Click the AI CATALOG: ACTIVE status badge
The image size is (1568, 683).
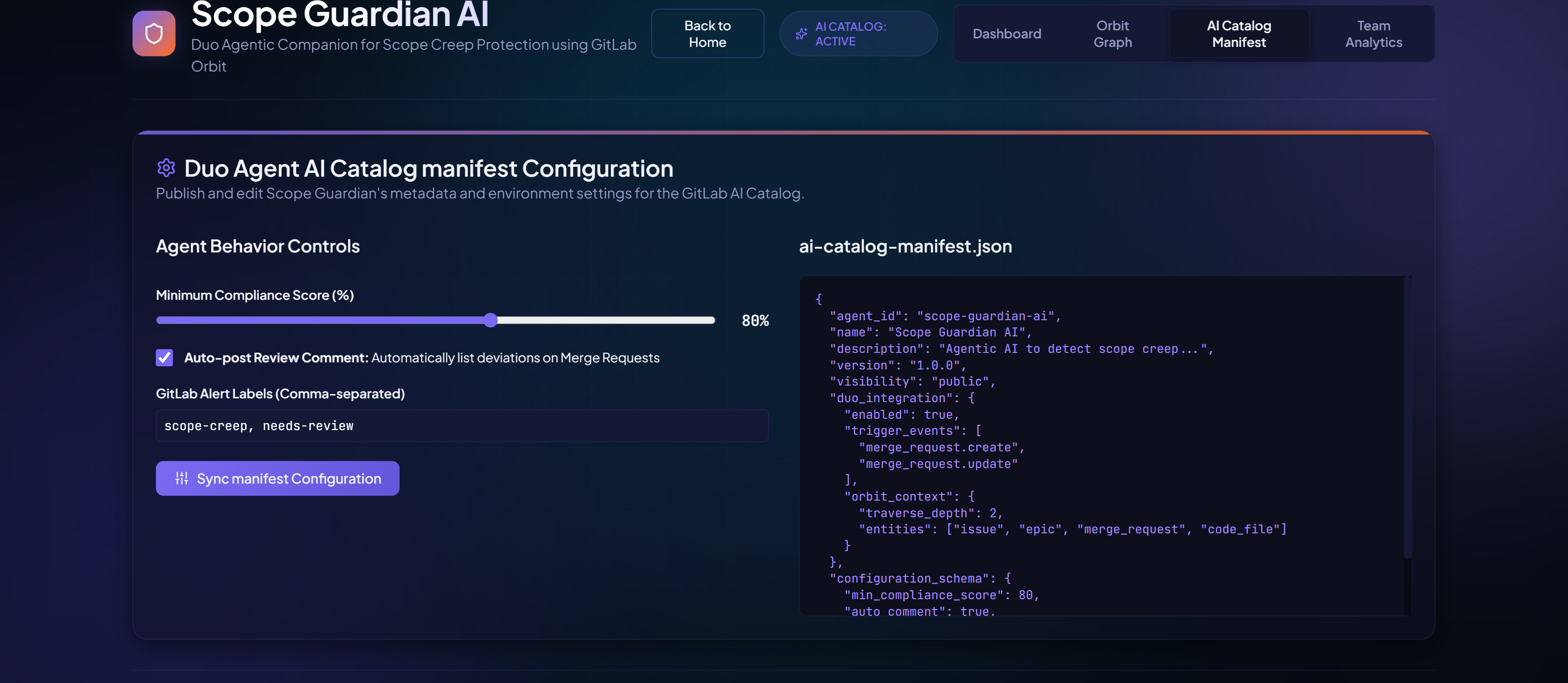858,34
